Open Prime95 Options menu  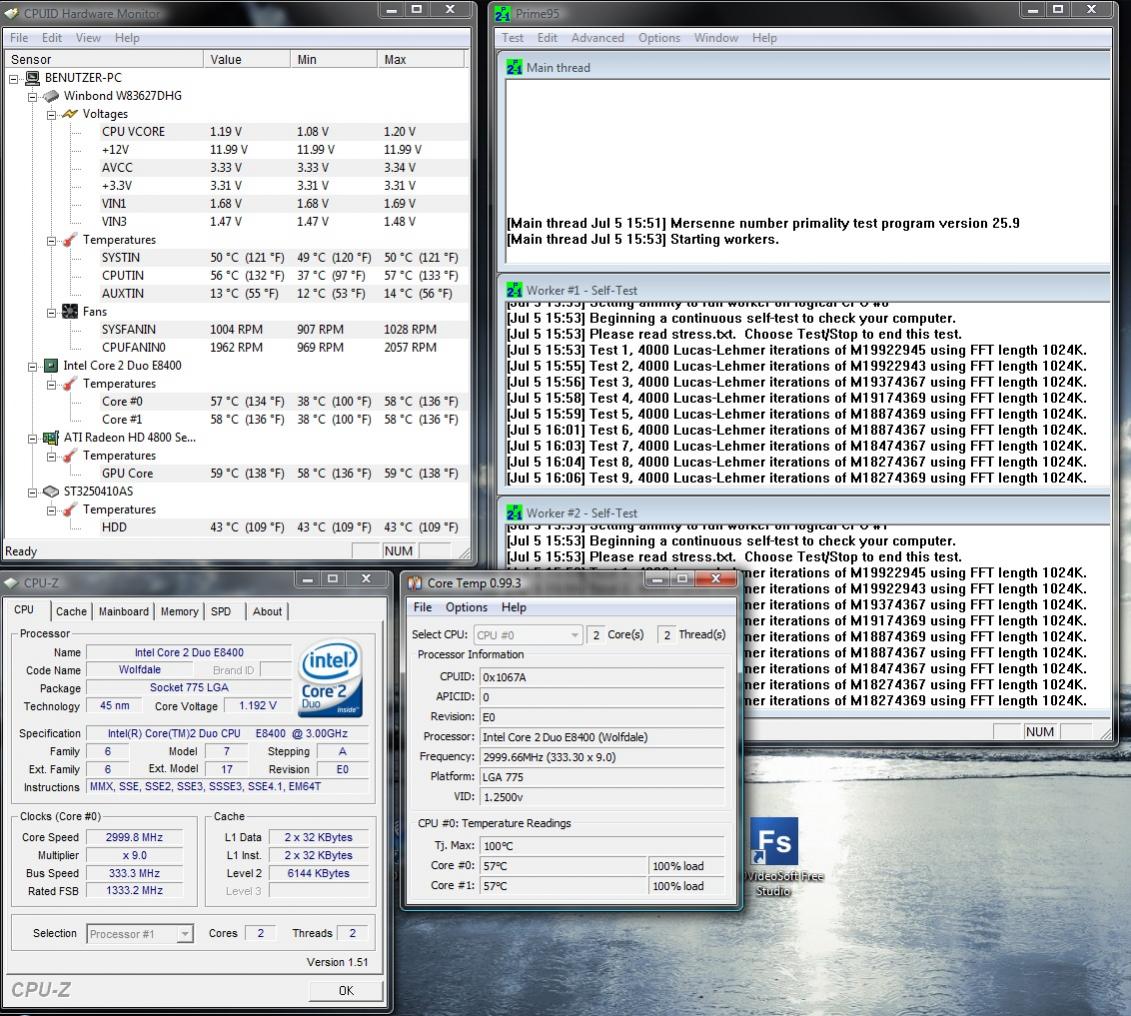(x=659, y=38)
